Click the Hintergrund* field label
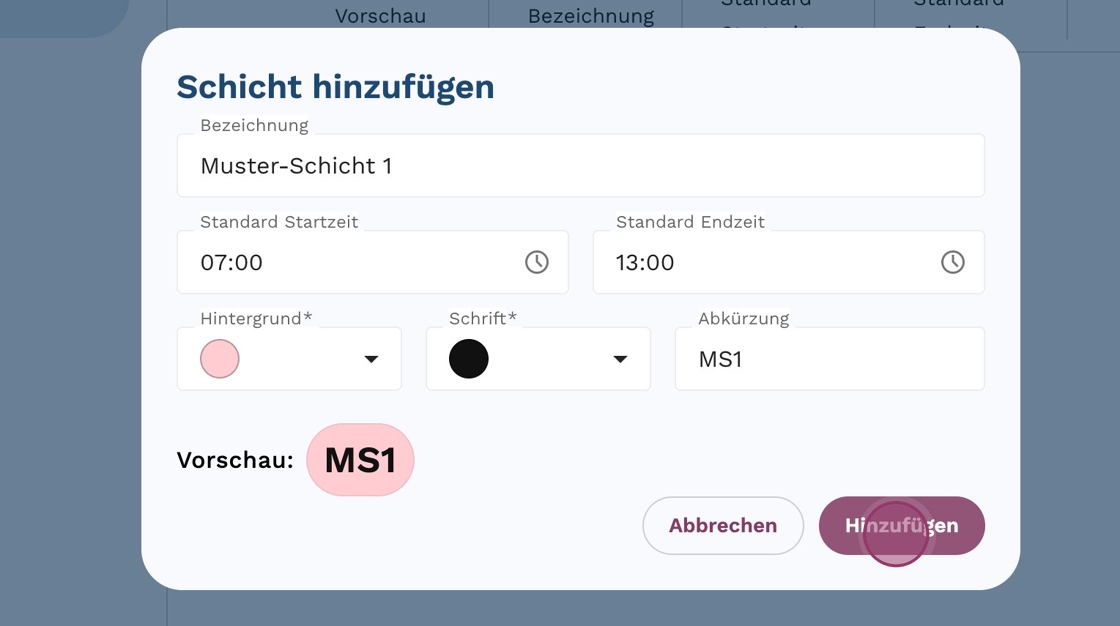 [x=256, y=318]
